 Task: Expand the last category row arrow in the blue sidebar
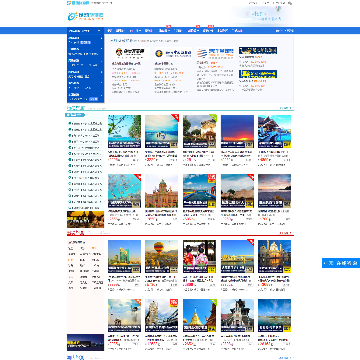[x=101, y=94]
